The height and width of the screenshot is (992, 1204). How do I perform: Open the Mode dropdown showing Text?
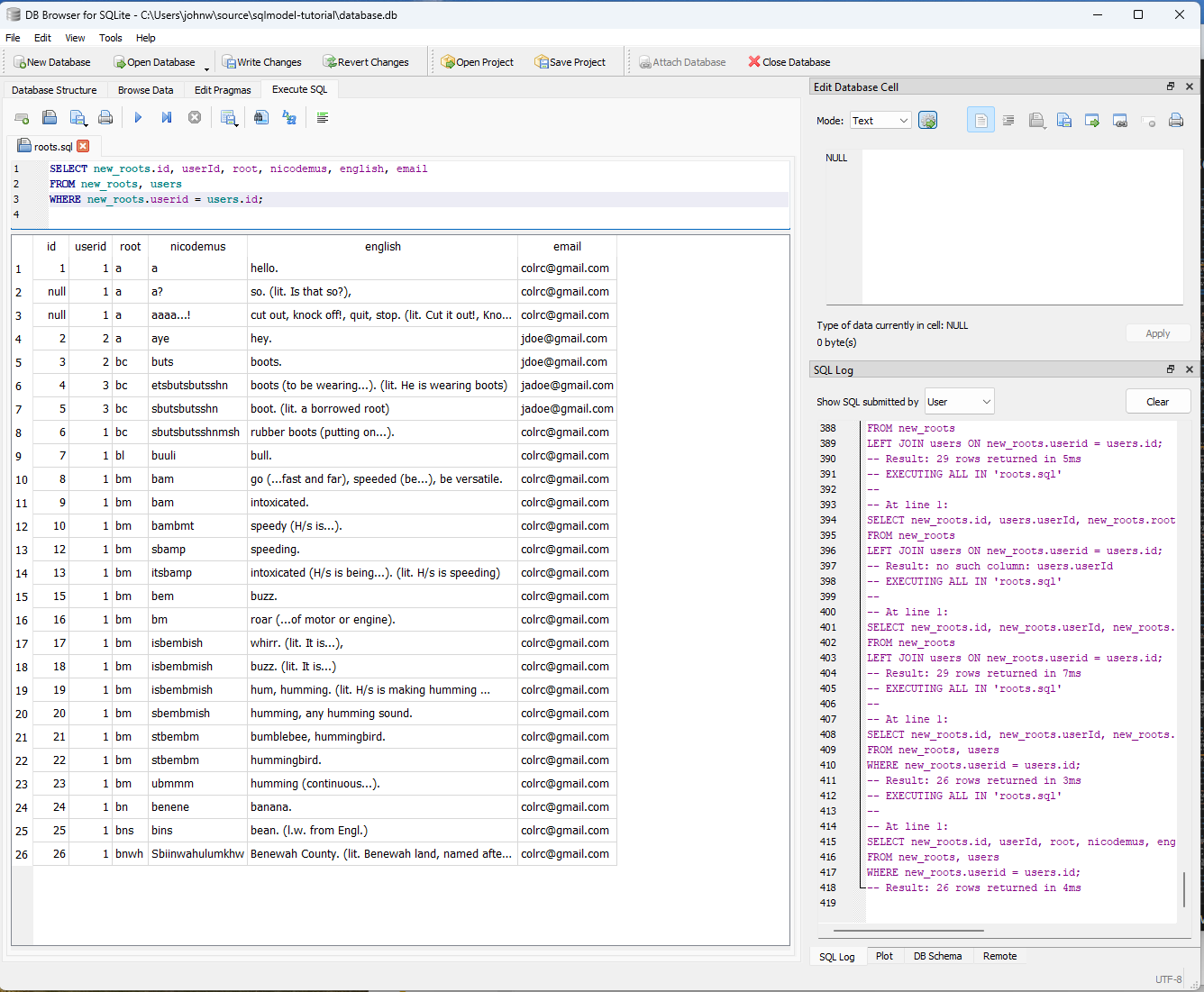point(880,121)
